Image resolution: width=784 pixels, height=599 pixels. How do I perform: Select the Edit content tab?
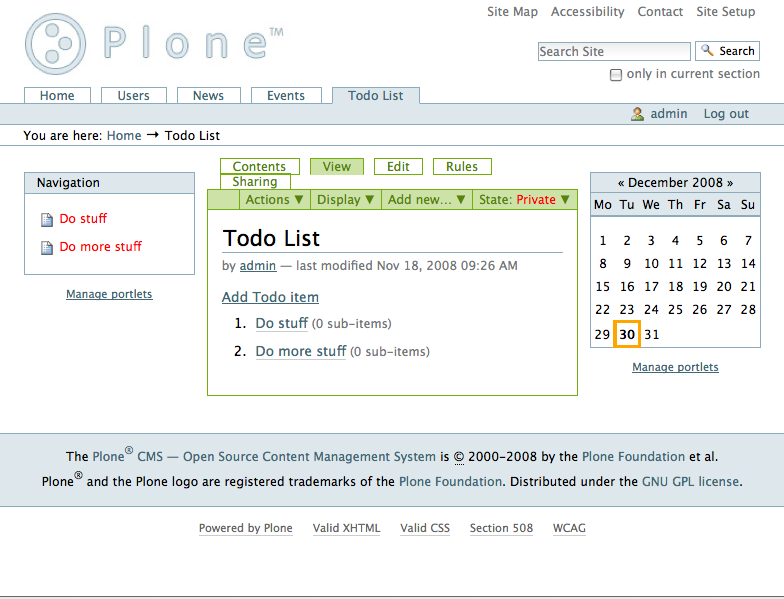click(x=398, y=167)
